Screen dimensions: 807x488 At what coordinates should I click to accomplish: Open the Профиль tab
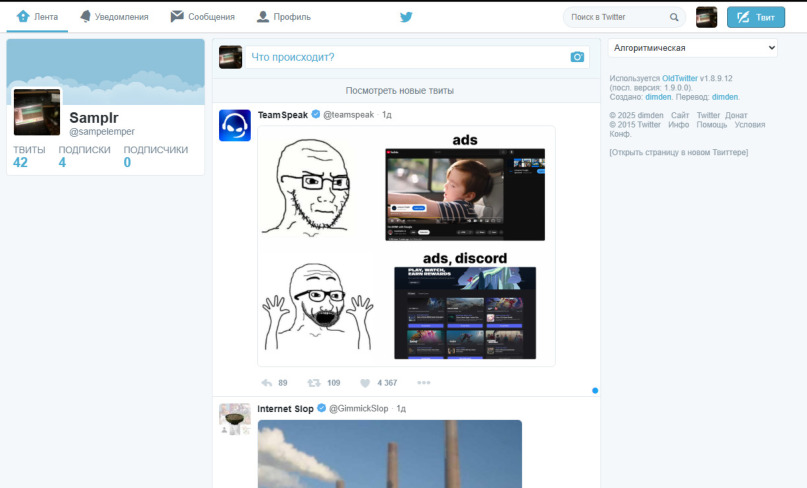(x=284, y=17)
